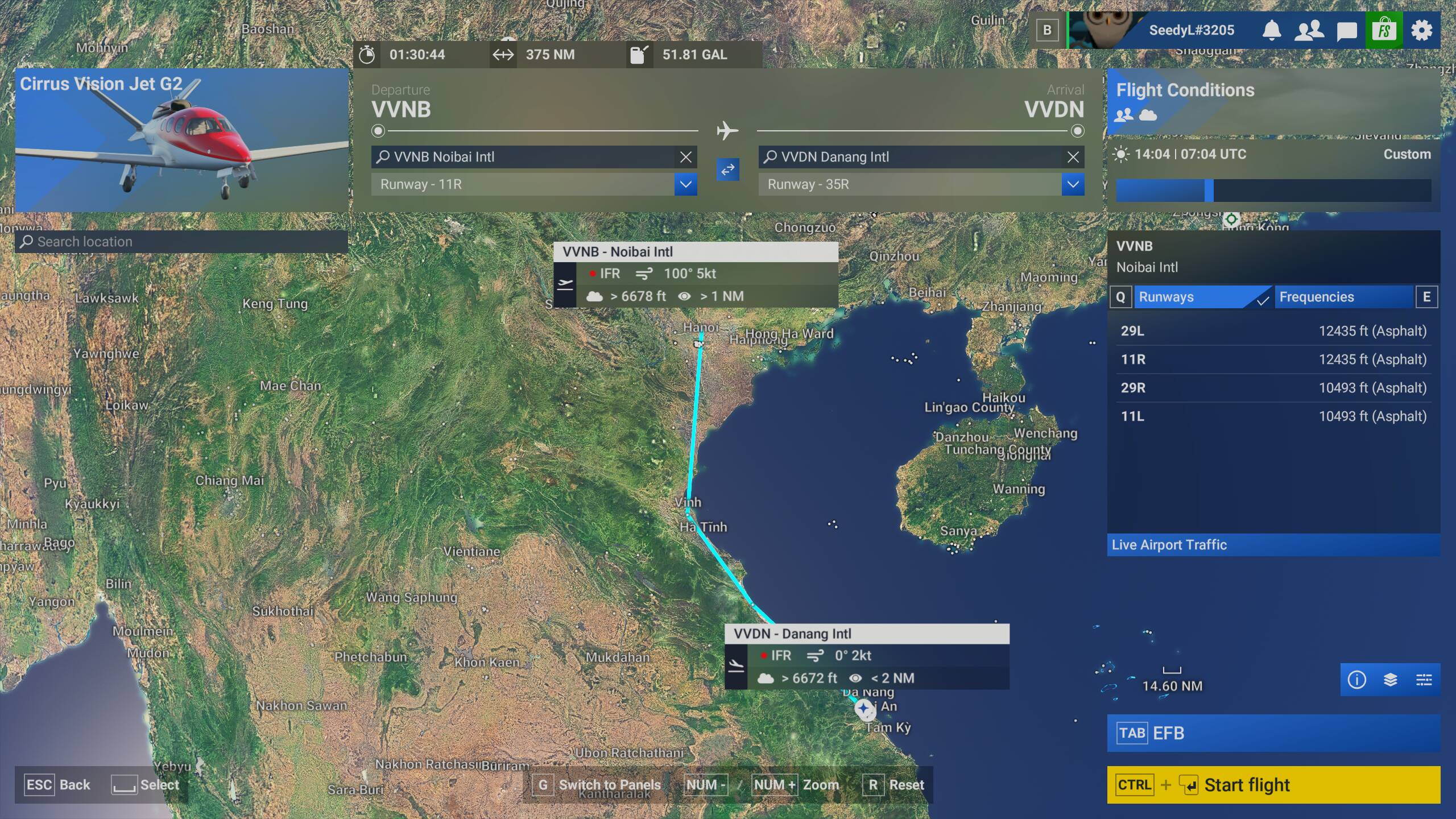1456x819 pixels.
Task: Open the marketplace FS icon
Action: [1384, 30]
